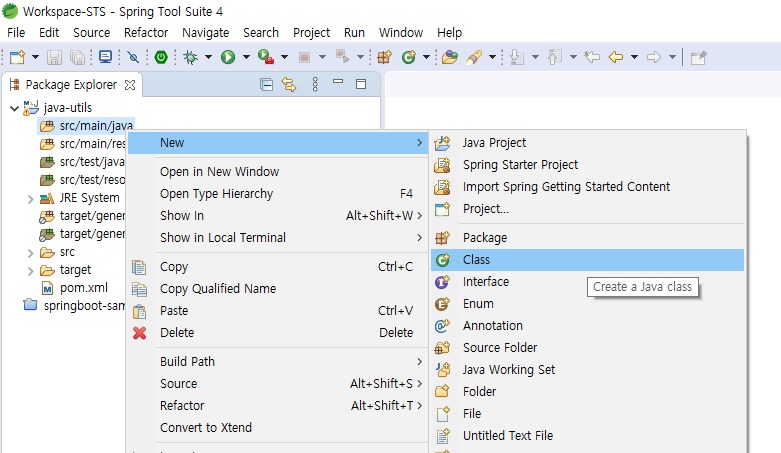Click Convert to Xtend
Screen dimensions: 781x453
[278, 428]
